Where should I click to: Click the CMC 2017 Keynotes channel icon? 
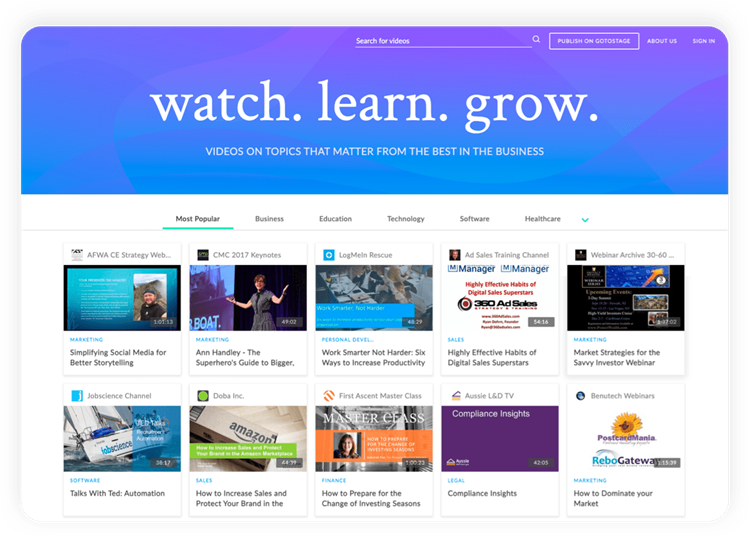pos(203,255)
